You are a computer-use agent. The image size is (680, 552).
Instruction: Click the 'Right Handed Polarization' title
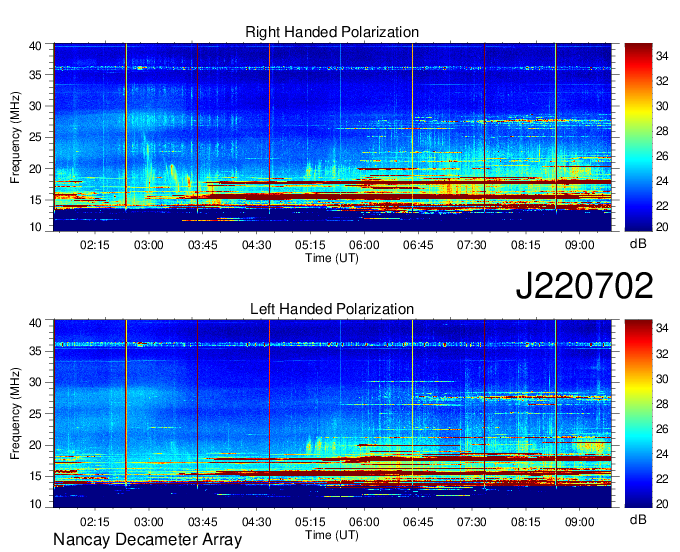[x=332, y=32]
